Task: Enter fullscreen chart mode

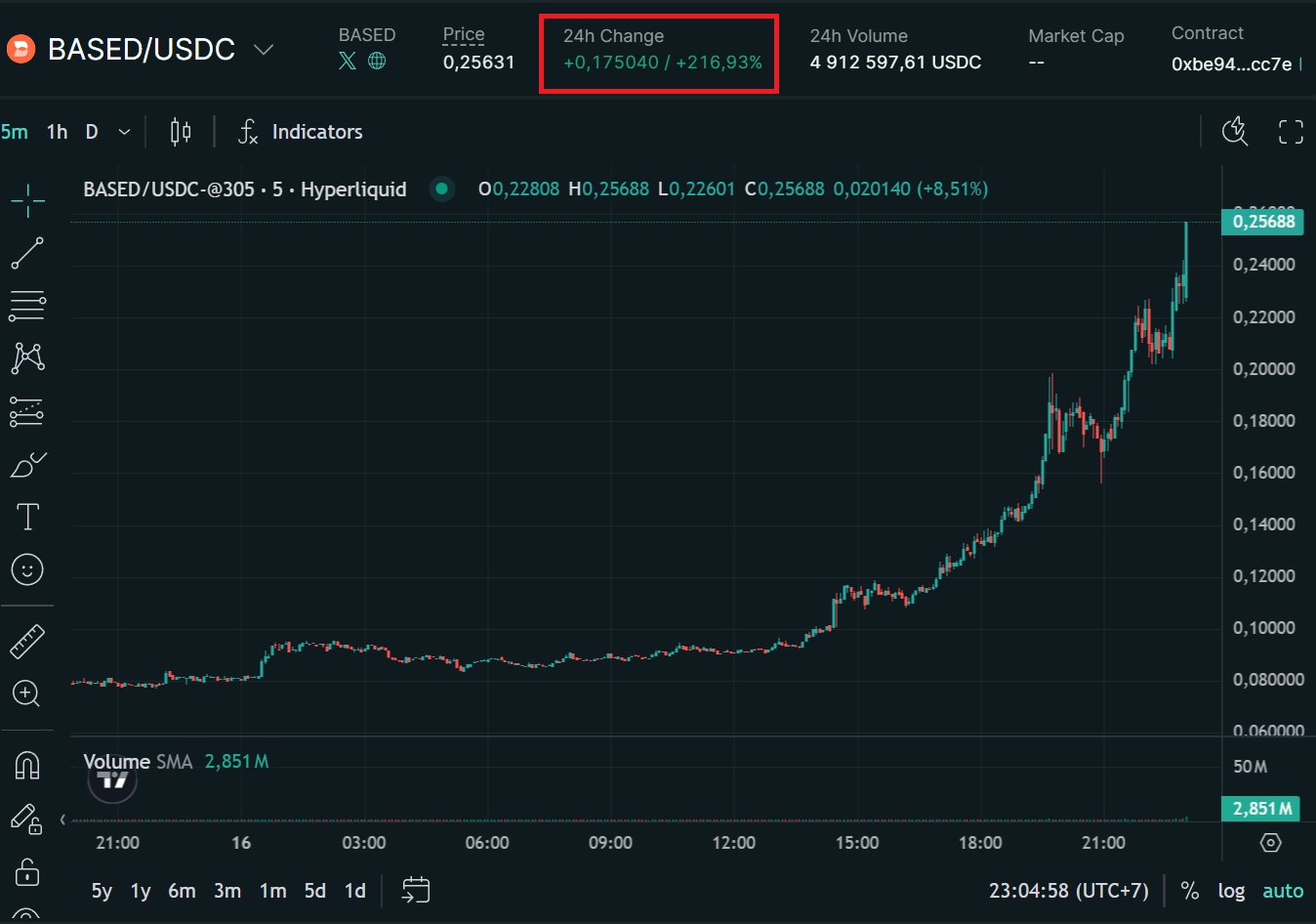Action: [1291, 132]
